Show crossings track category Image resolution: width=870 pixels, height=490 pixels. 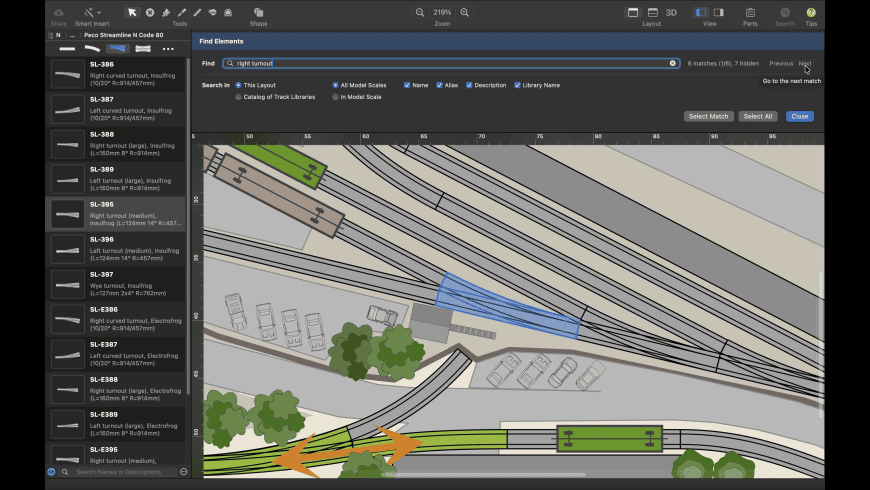(x=143, y=49)
